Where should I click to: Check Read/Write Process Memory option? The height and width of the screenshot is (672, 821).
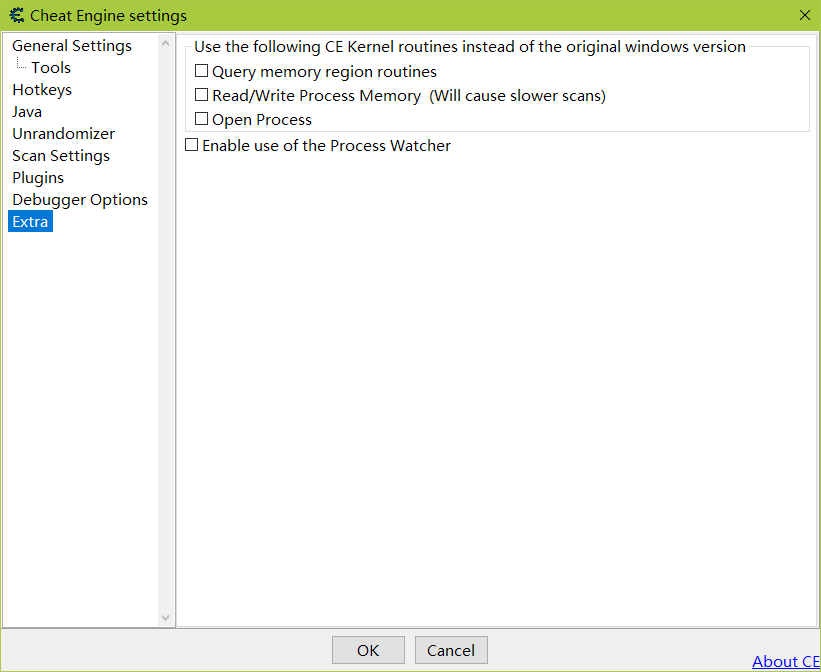coord(202,96)
